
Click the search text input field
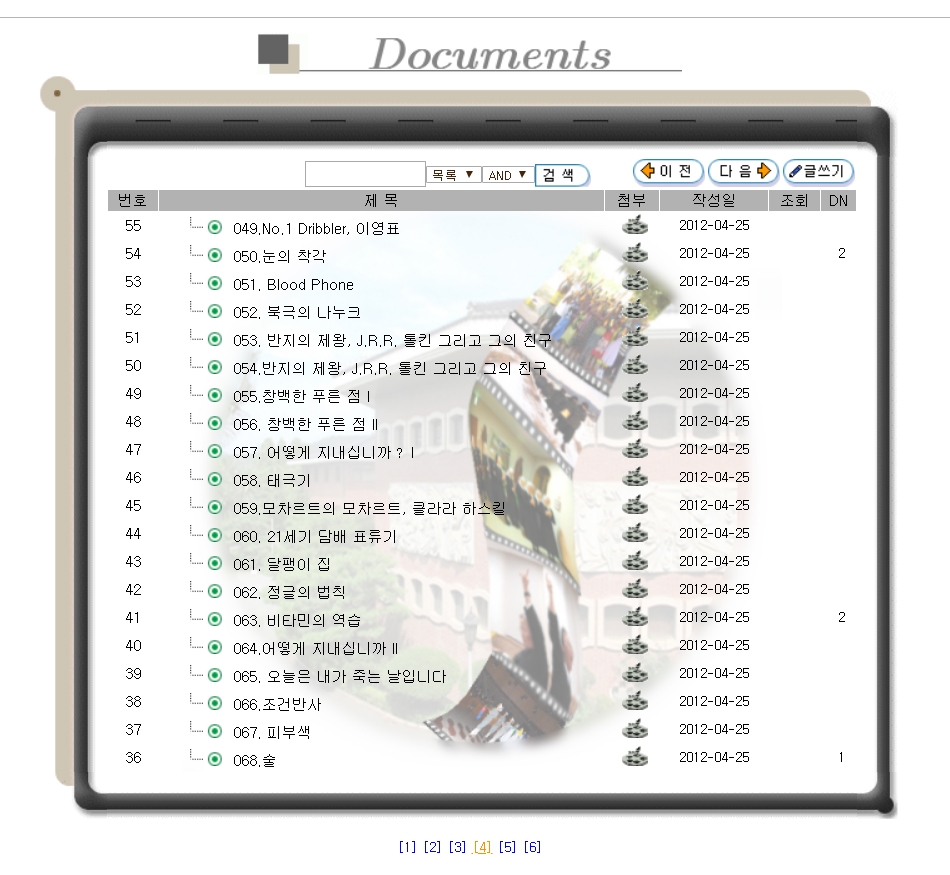(x=365, y=174)
